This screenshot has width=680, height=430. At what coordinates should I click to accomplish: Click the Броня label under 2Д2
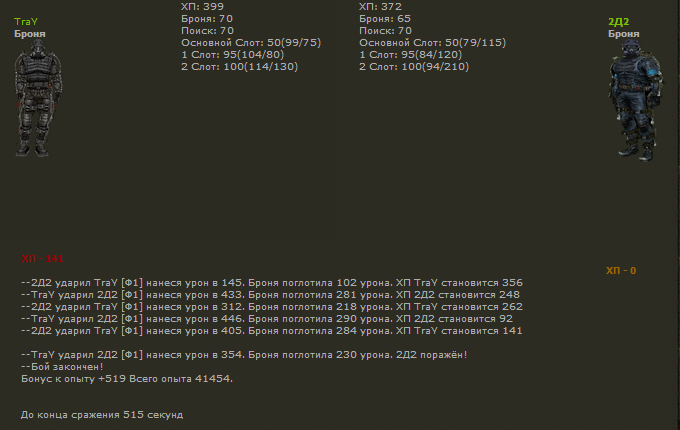coord(623,33)
